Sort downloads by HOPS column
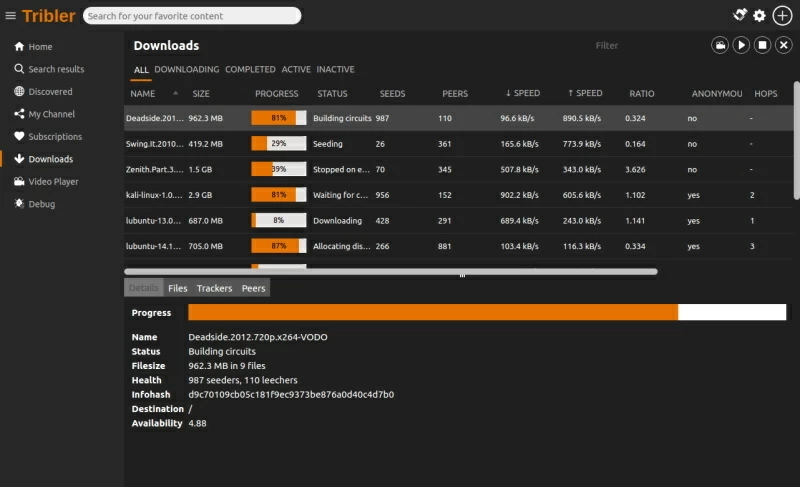Image resolution: width=800 pixels, height=487 pixels. [x=766, y=93]
